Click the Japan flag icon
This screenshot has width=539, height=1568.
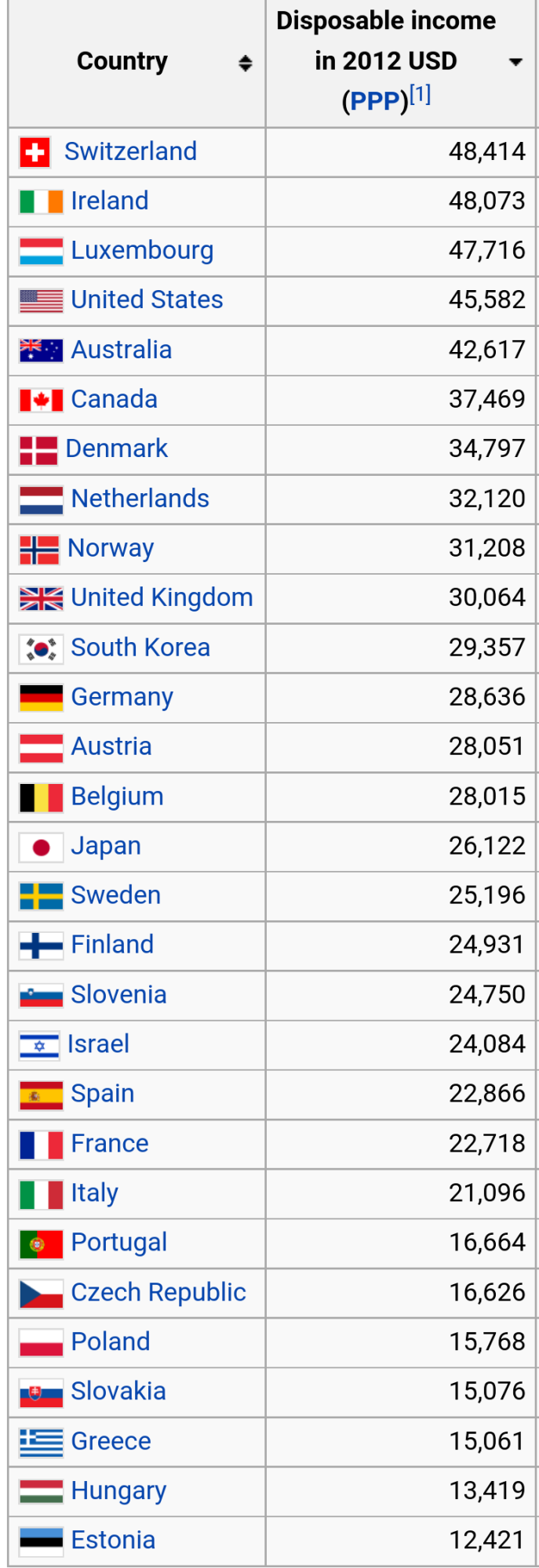[41, 847]
